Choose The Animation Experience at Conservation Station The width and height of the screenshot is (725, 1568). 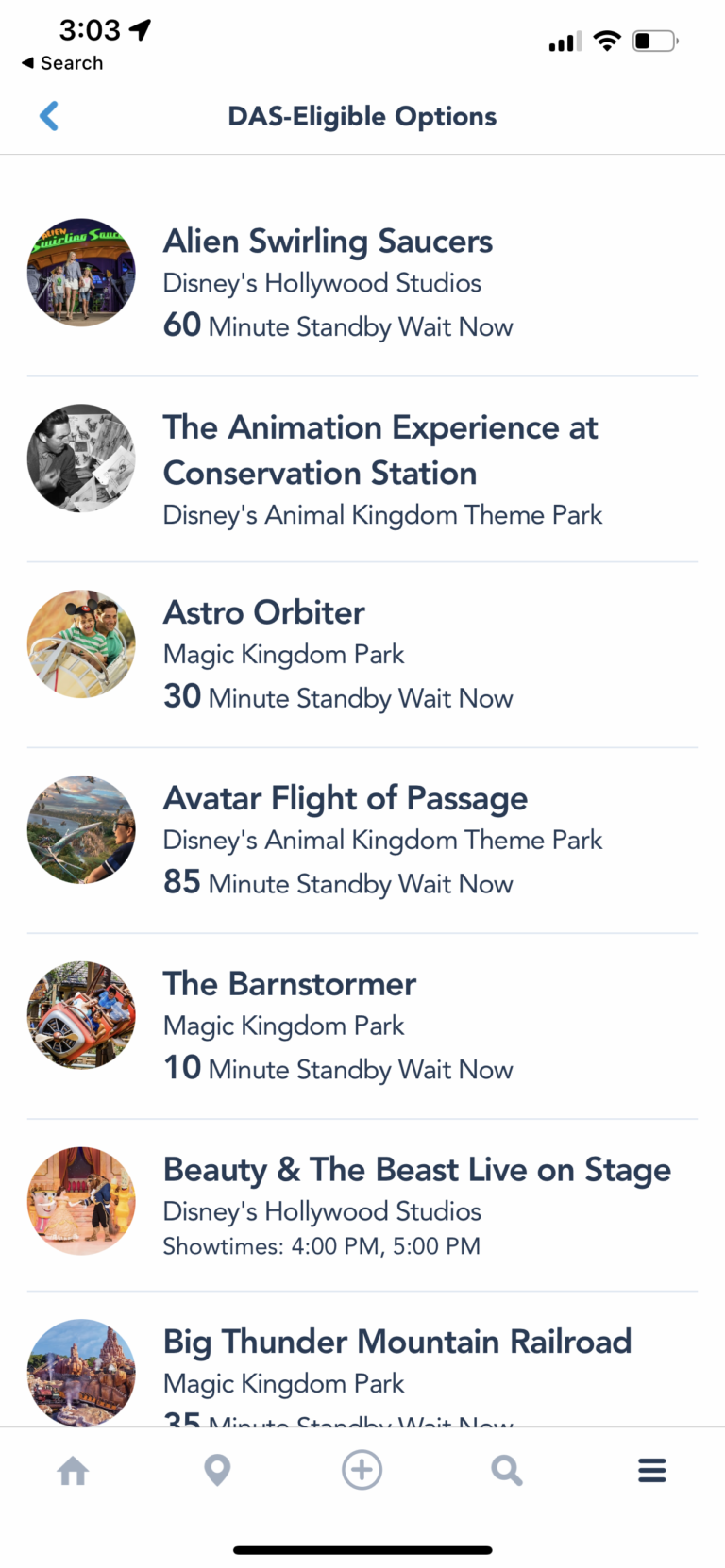pyautogui.click(x=379, y=450)
